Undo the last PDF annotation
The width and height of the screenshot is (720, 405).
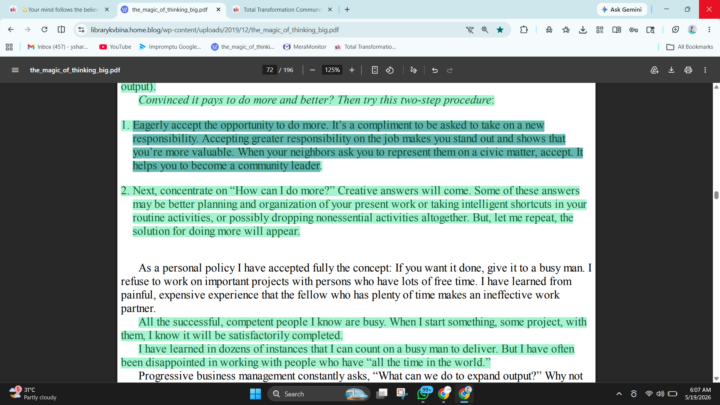(434, 70)
